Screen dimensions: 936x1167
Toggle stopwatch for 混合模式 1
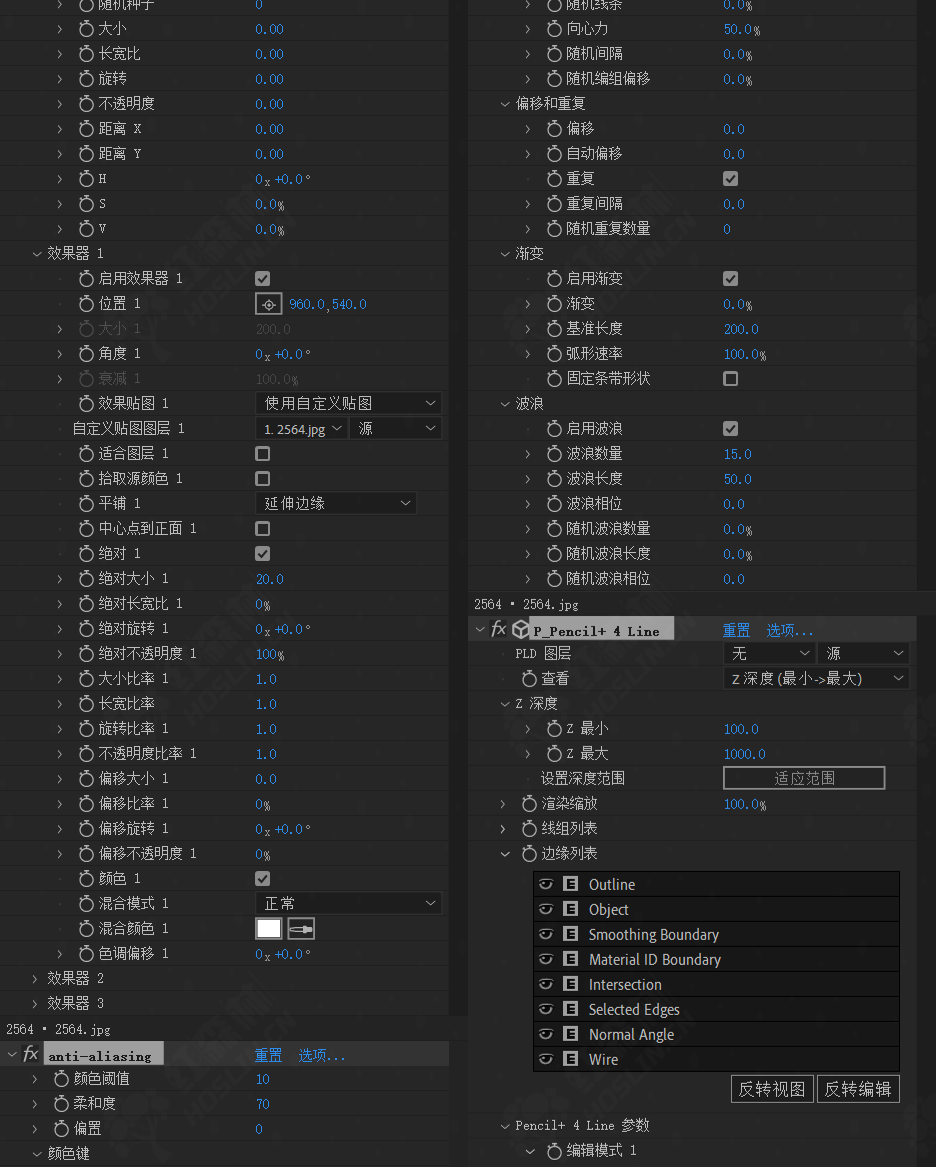click(86, 904)
